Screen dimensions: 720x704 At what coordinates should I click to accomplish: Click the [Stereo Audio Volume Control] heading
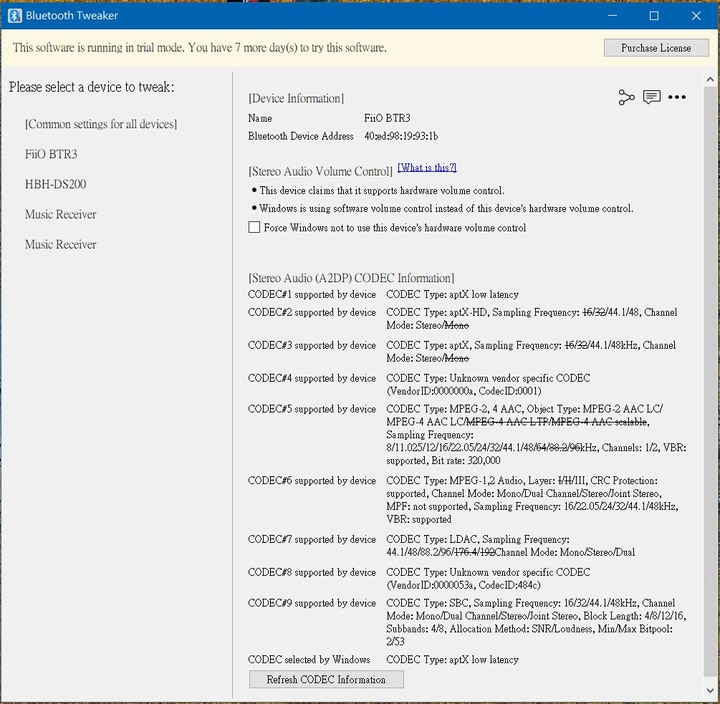tap(321, 171)
